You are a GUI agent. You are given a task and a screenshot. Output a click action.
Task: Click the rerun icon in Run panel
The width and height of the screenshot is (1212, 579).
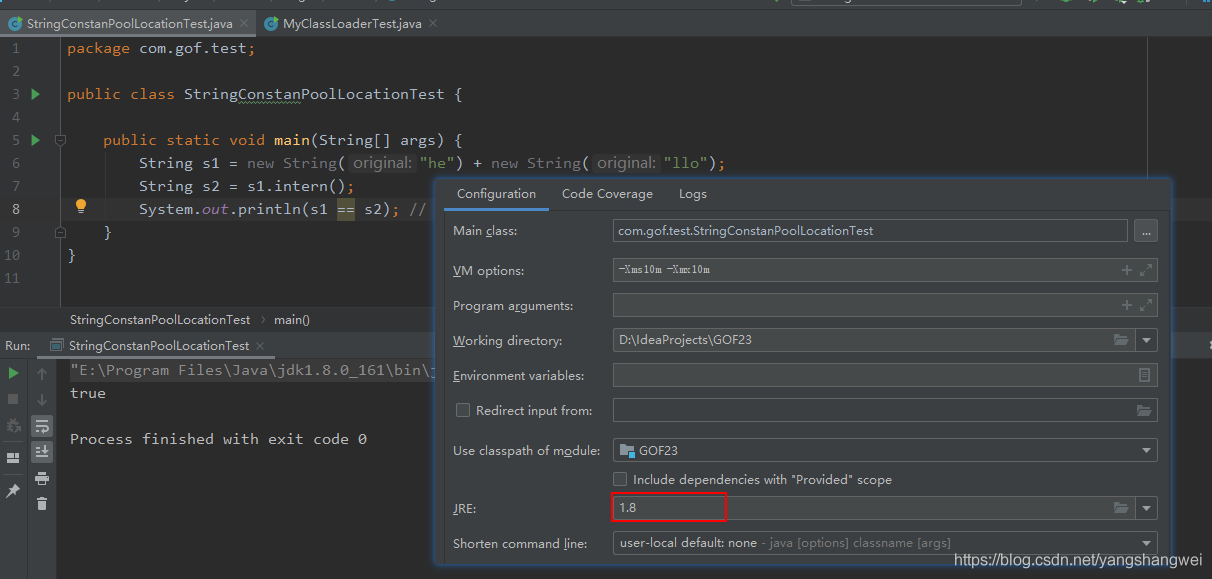pos(14,373)
